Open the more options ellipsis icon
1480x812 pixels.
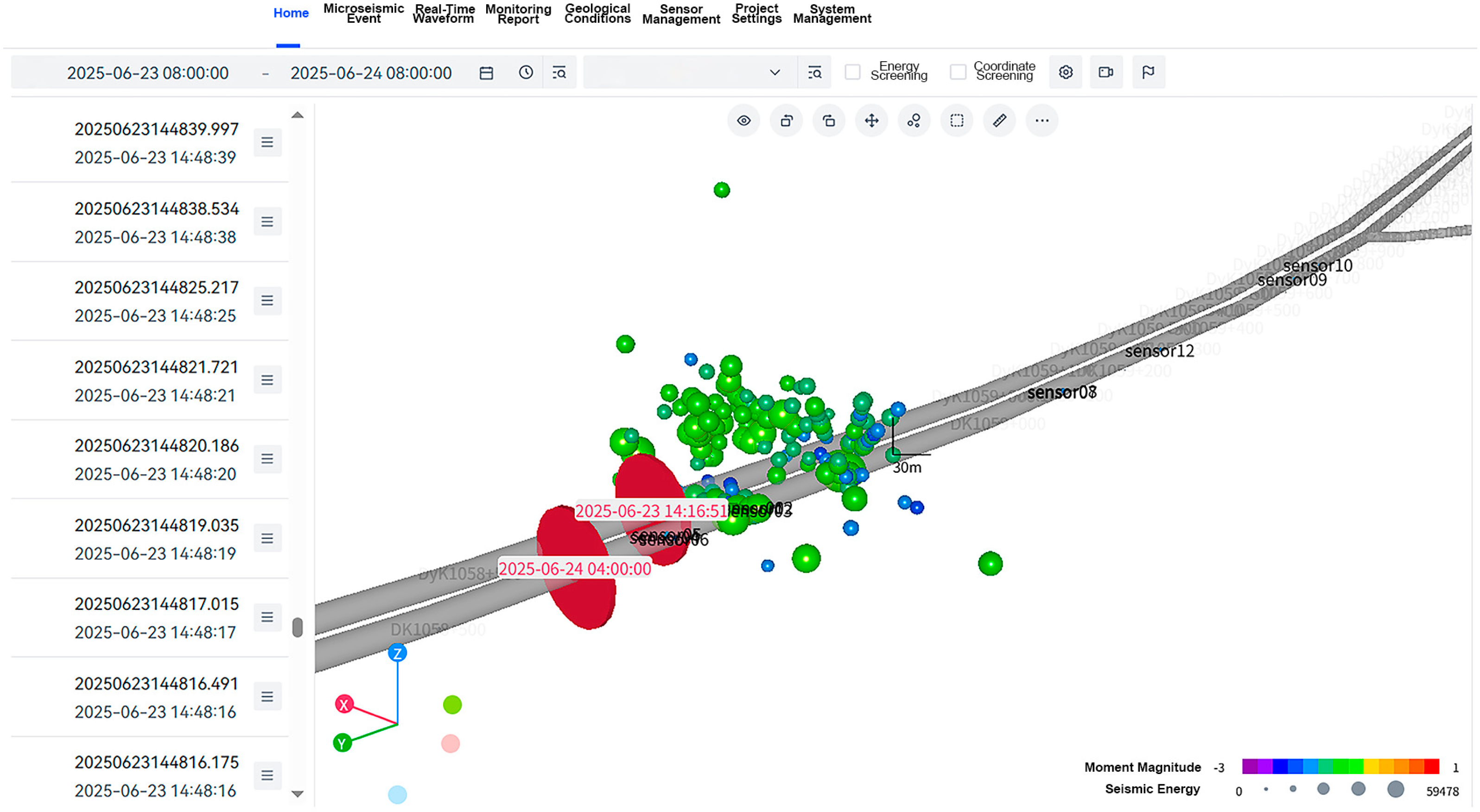point(1041,121)
